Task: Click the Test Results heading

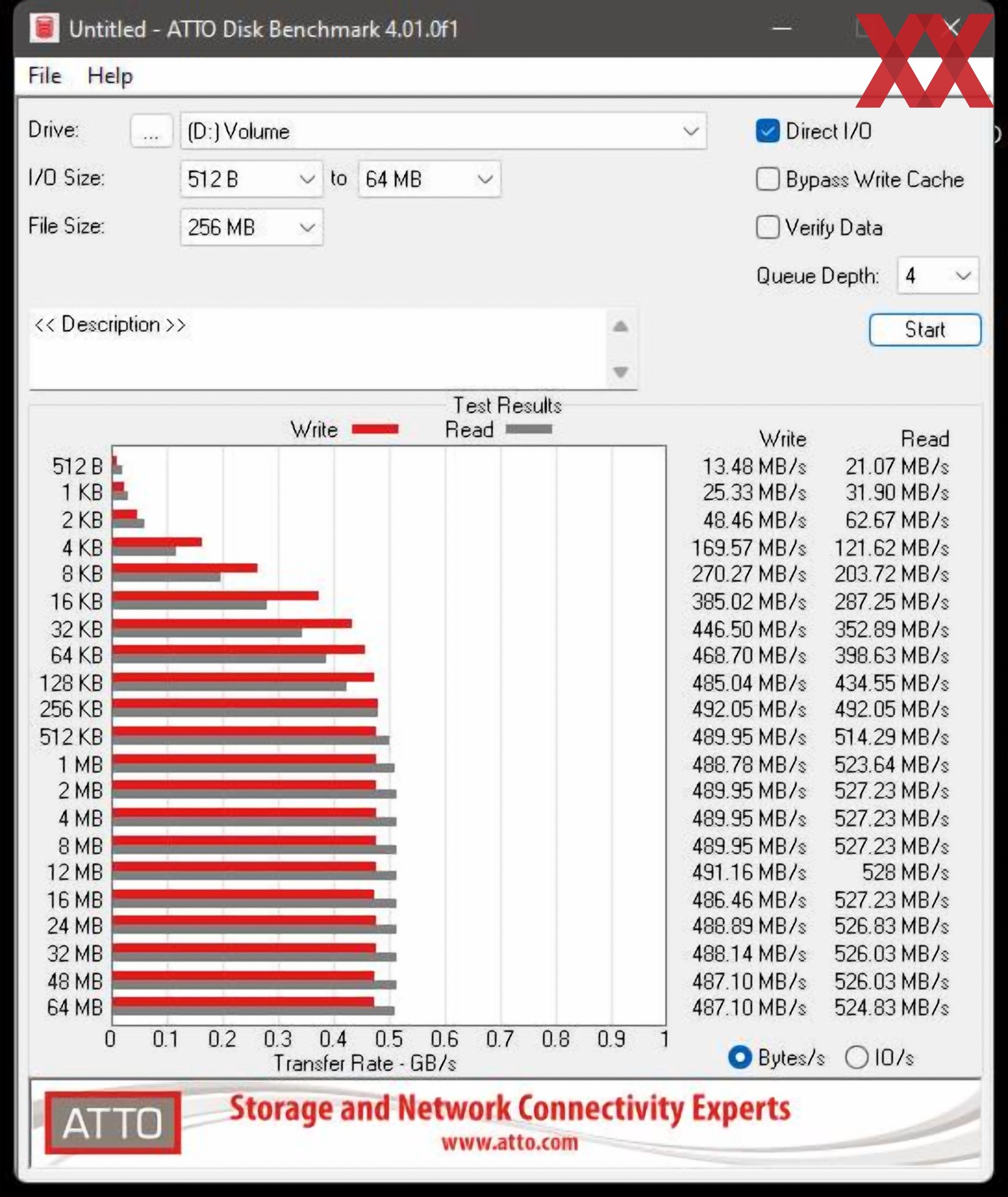Action: point(508,405)
